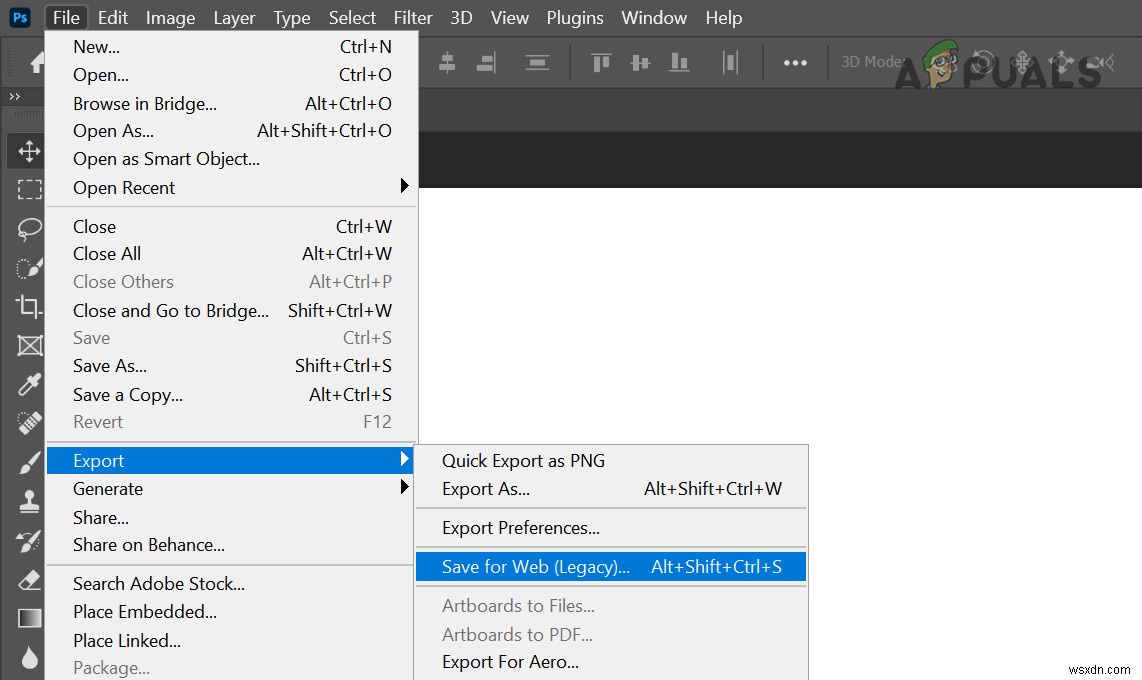Choose Close and Go to Bridge...
1142x680 pixels.
(x=232, y=311)
